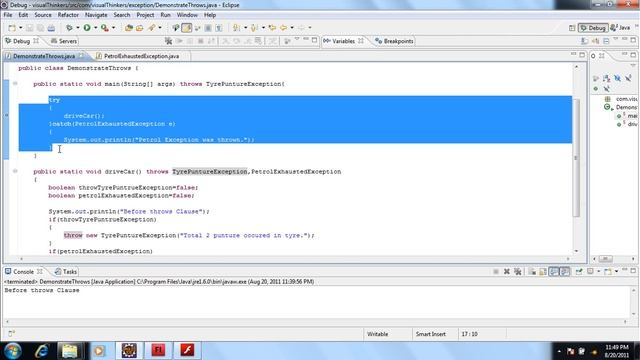
Task: Click the Next Annotation toolbar icon
Action: coord(236,28)
